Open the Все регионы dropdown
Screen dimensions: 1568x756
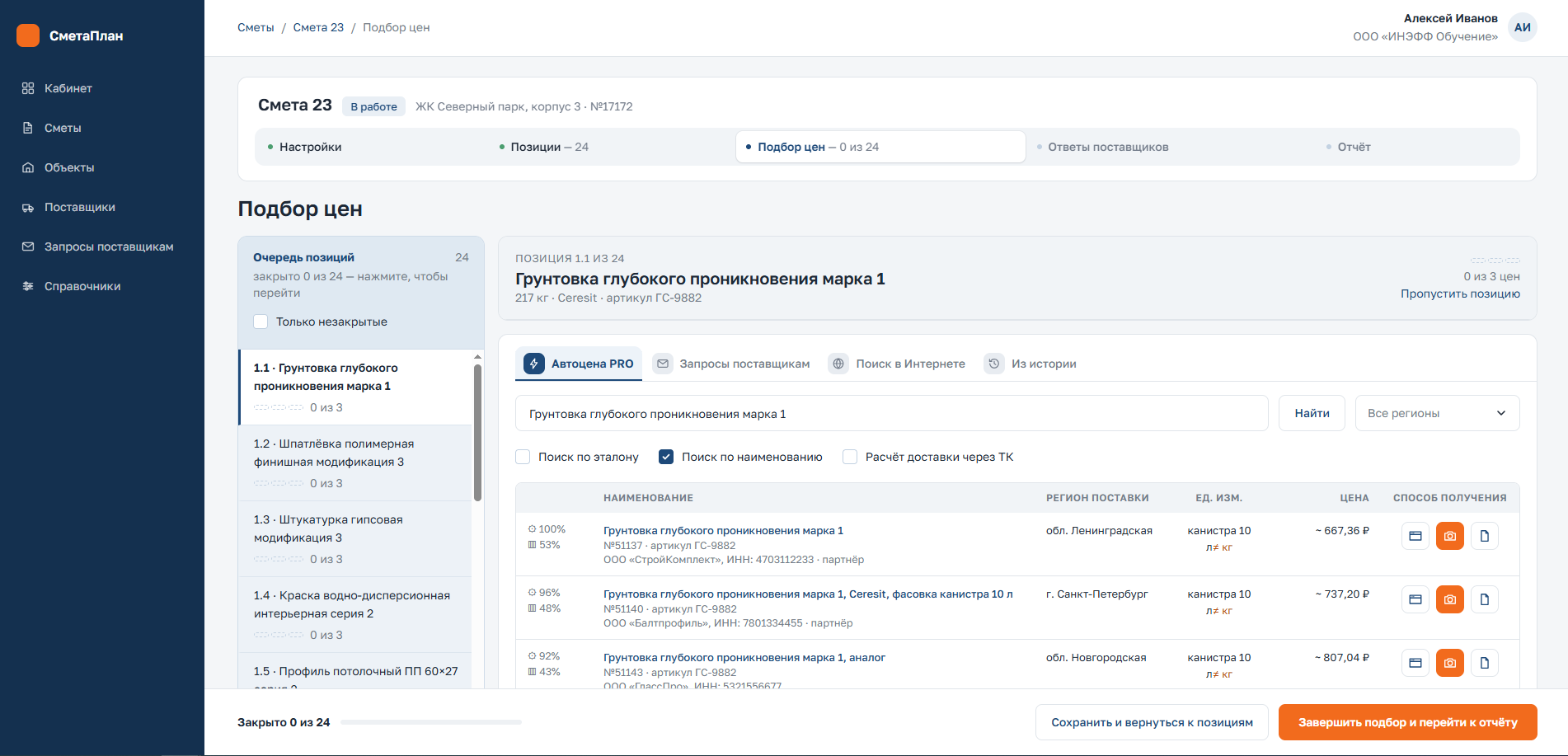(1437, 413)
